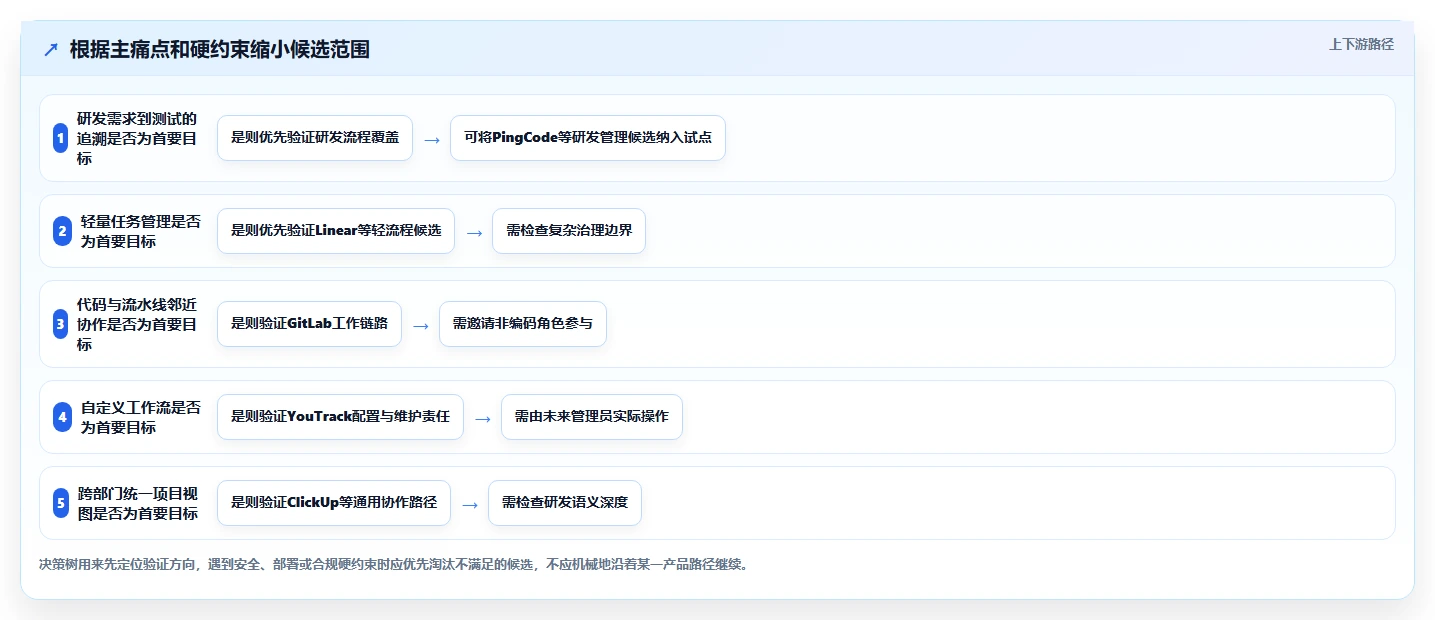This screenshot has width=1435, height=620.
Task: Click step number 5 badge
Action: coord(61,503)
